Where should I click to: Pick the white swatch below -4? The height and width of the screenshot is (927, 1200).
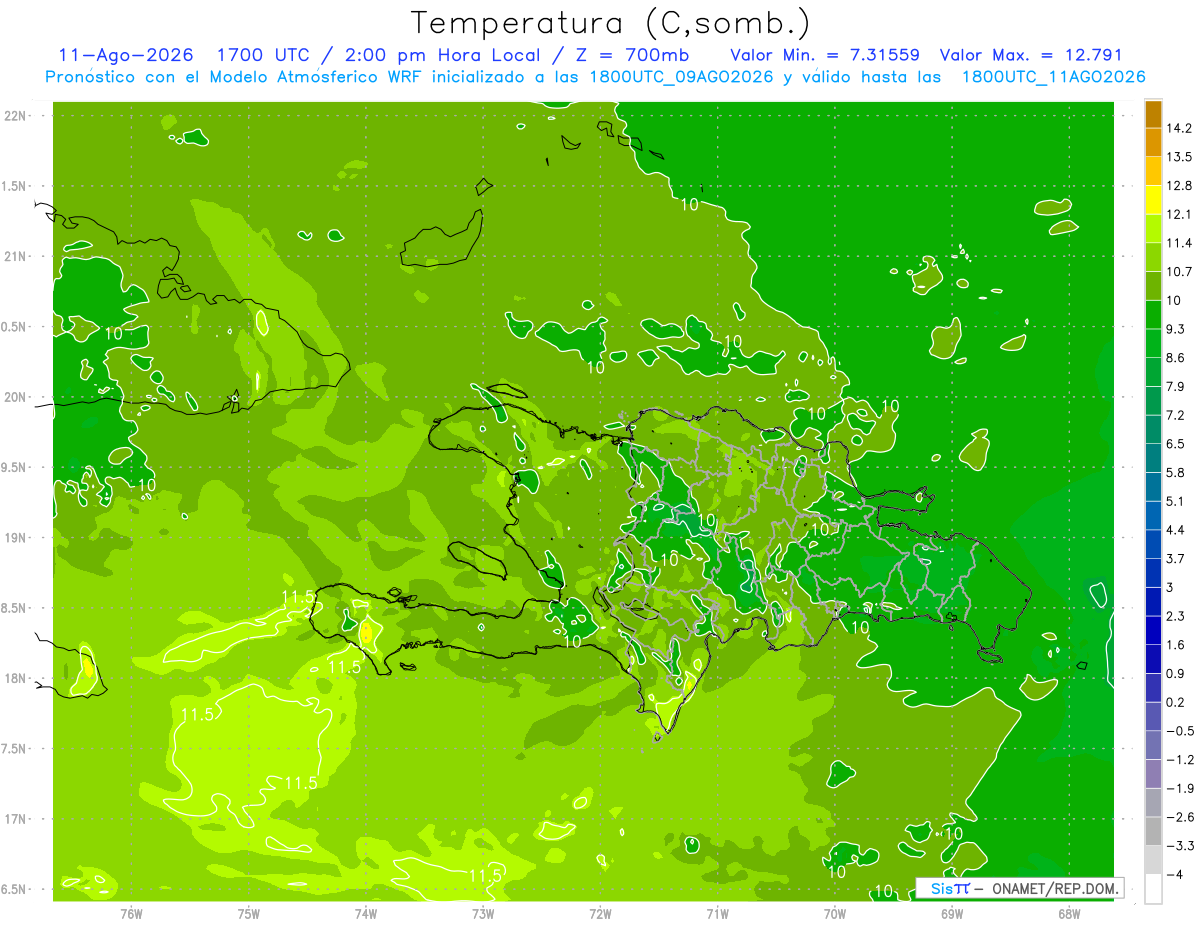pyautogui.click(x=1153, y=888)
